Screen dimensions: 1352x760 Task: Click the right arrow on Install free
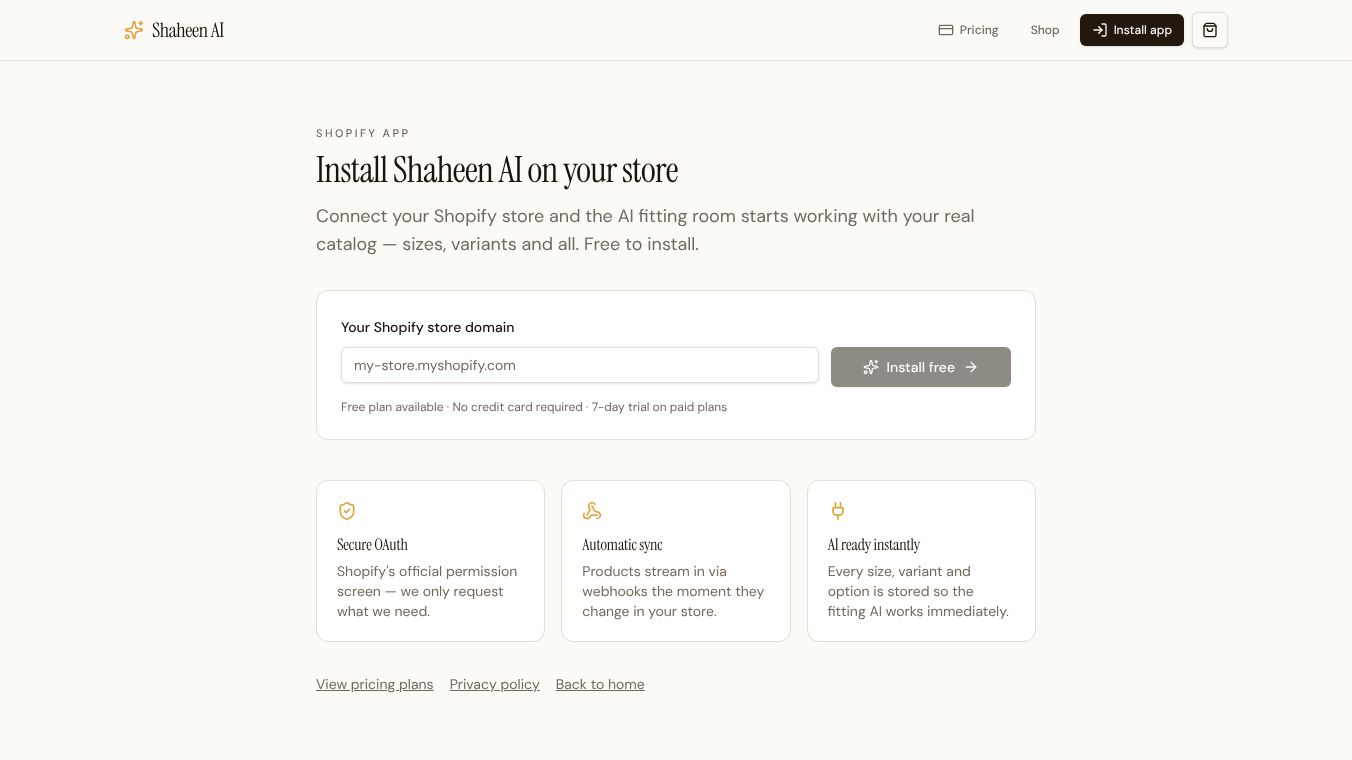971,367
